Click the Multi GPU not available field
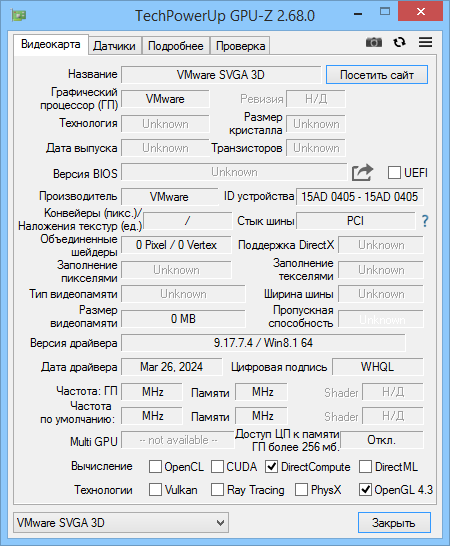Screen dimensions: 450x546 click(x=178, y=440)
